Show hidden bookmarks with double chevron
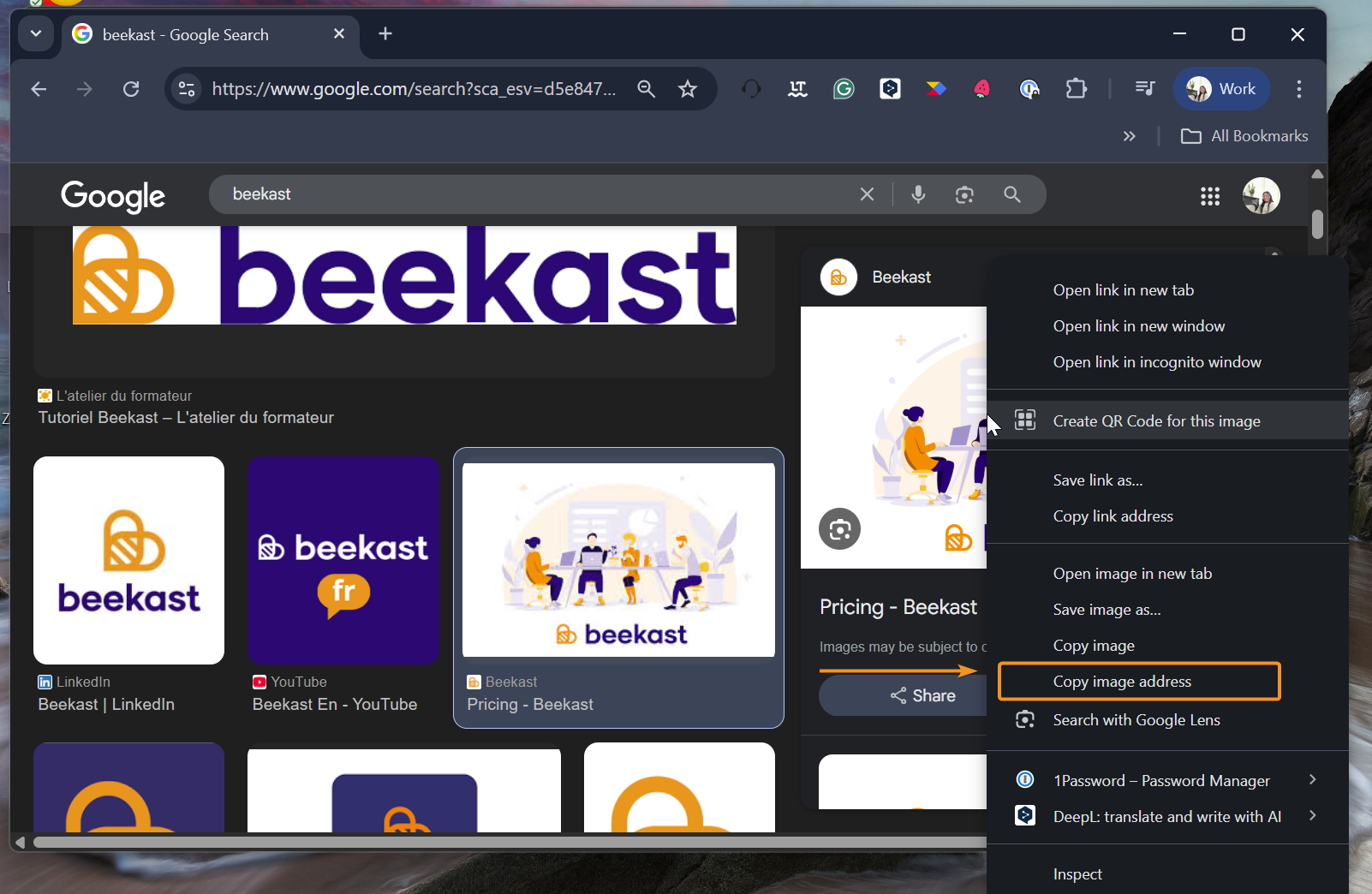This screenshot has height=894, width=1372. (1130, 136)
